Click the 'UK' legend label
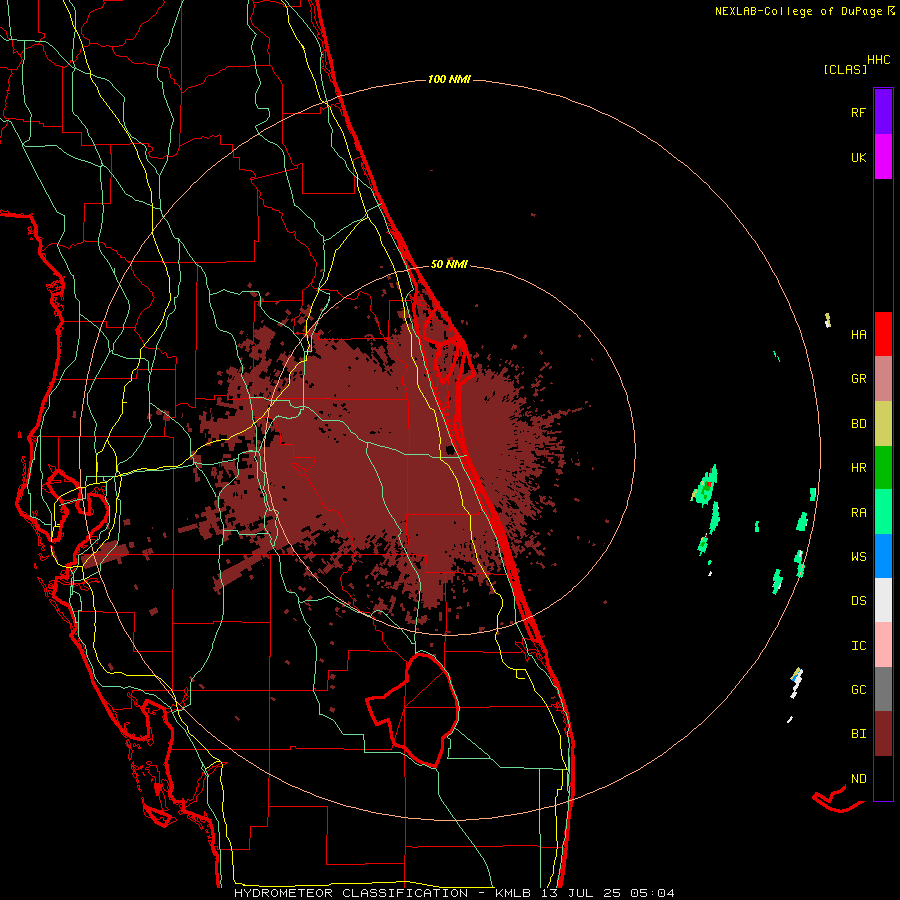900x900 pixels. 858,158
